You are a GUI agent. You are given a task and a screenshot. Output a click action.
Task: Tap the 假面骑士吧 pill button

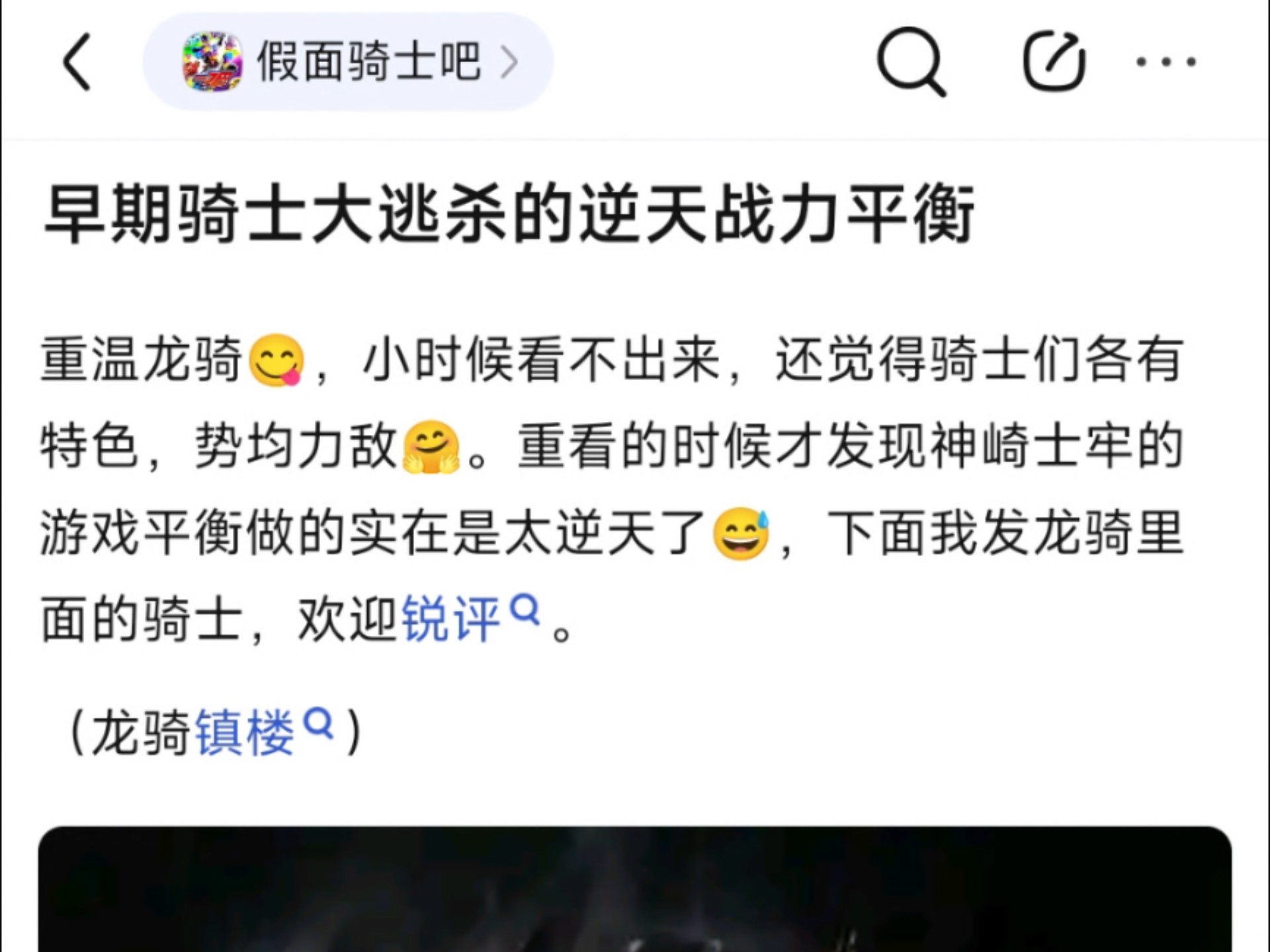348,61
